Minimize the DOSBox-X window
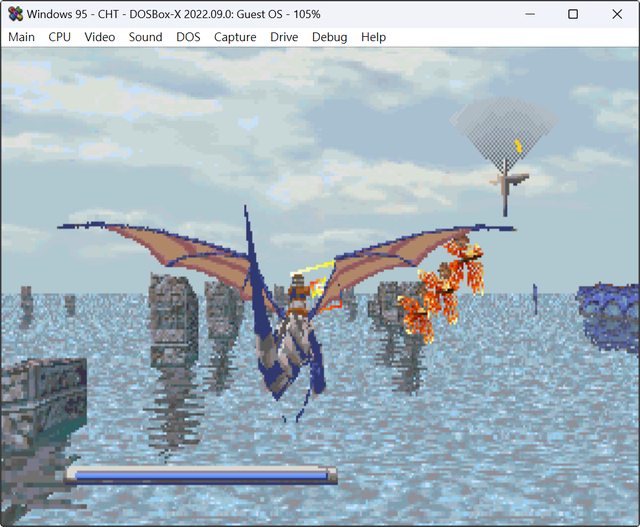Screen dimensions: 640x527 tap(527, 14)
